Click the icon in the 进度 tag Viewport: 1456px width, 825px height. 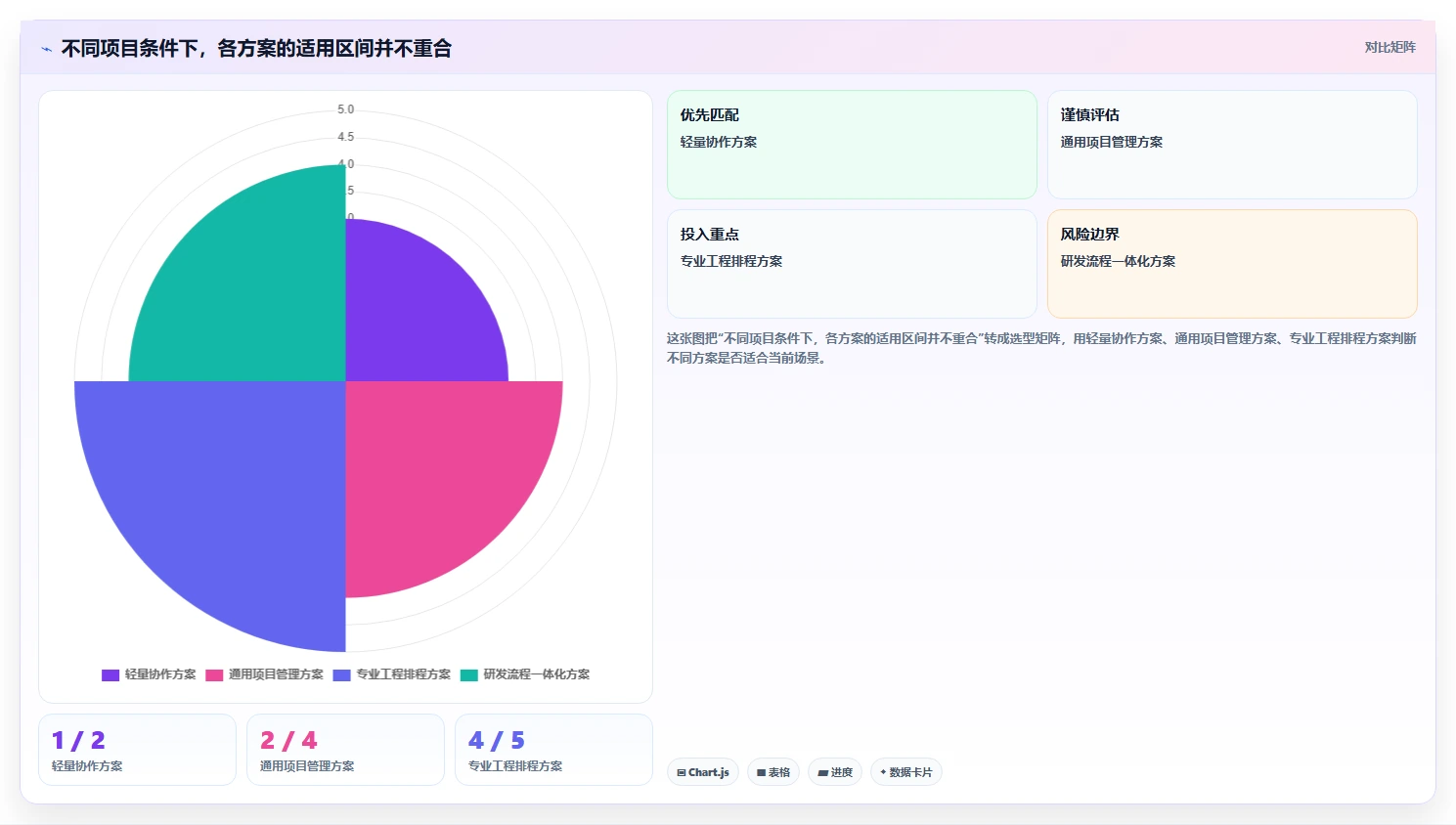[823, 772]
